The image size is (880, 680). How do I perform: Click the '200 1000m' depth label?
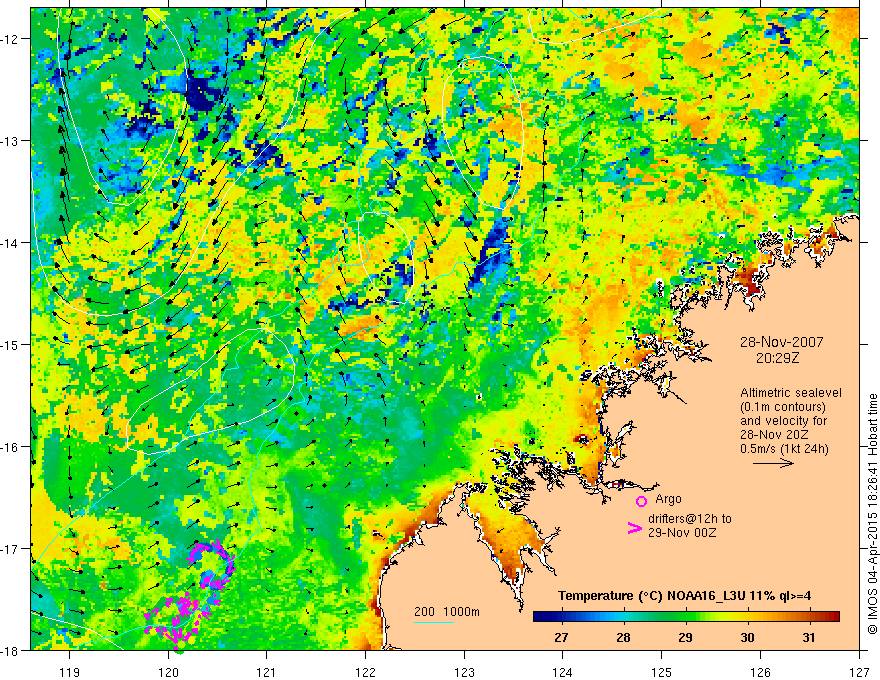447,612
